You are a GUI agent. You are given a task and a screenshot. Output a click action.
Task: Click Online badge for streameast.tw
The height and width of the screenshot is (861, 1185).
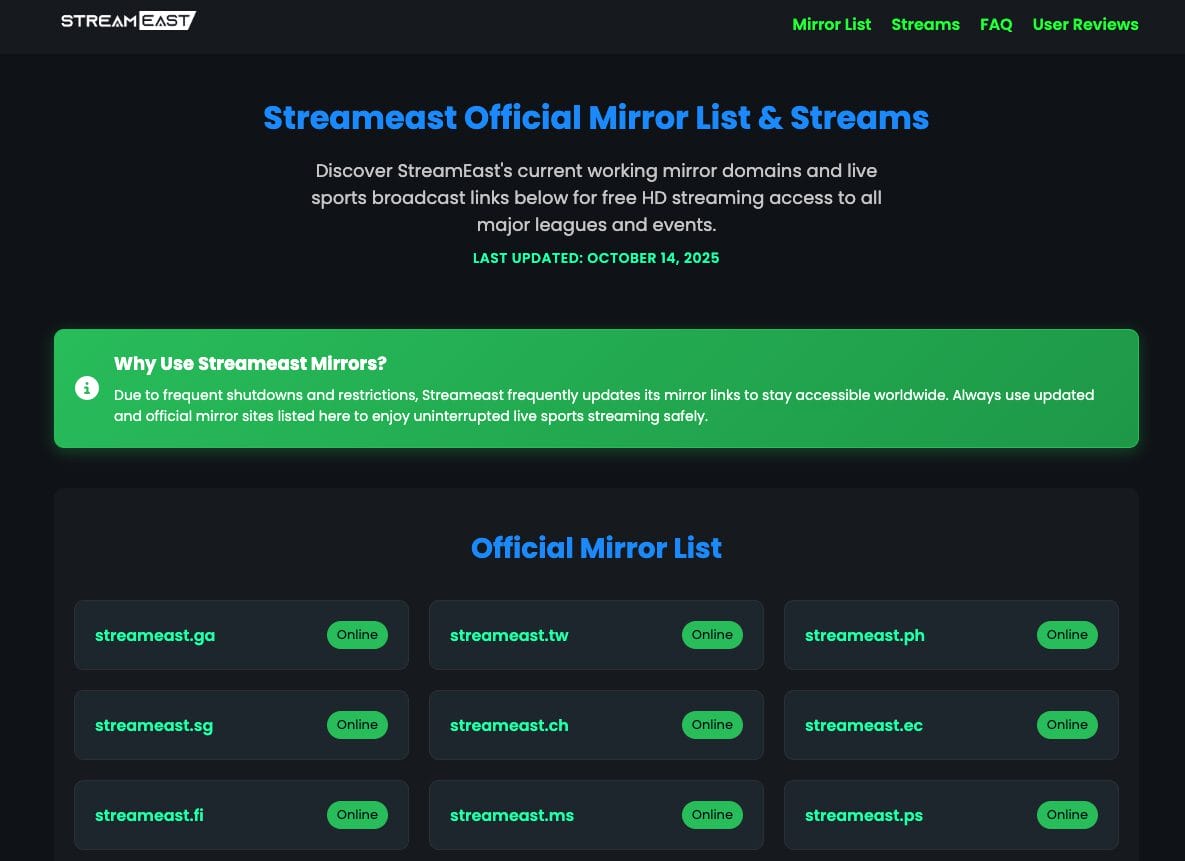[x=712, y=635]
